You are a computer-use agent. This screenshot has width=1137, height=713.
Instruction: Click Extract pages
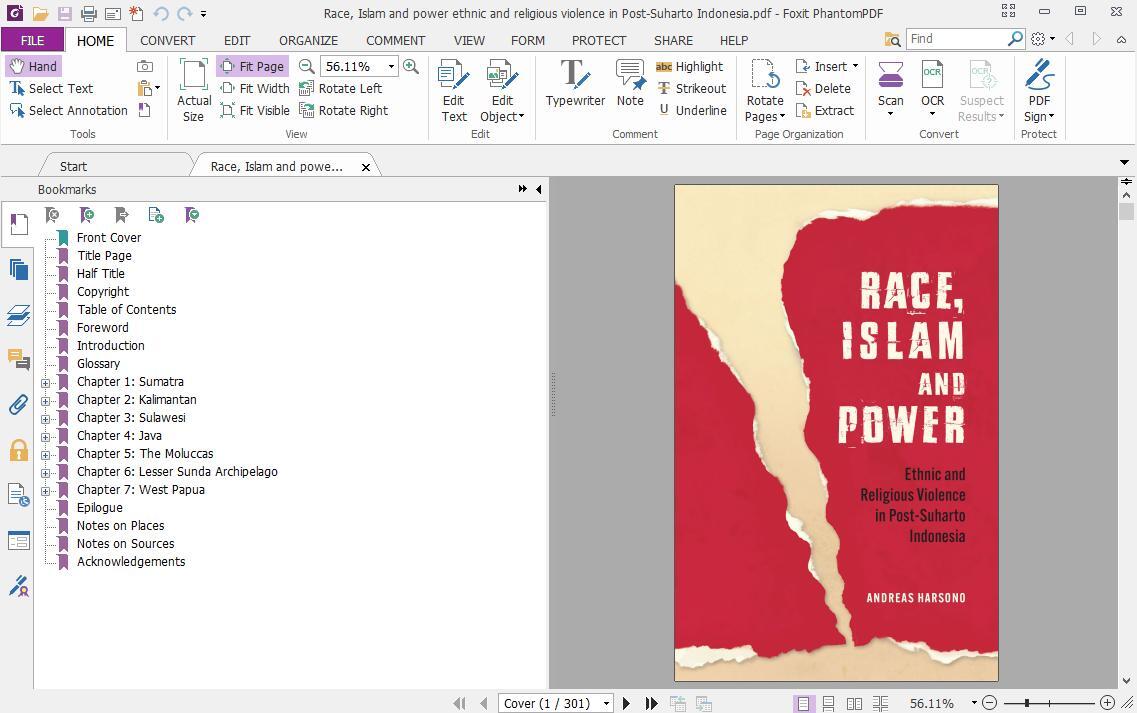coord(824,110)
